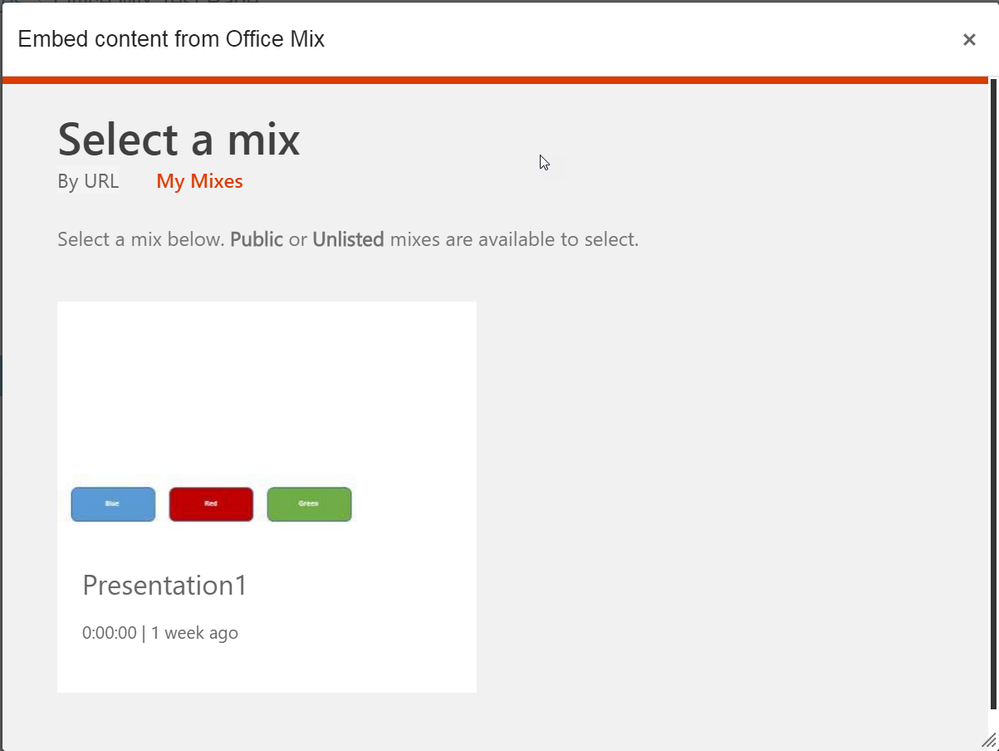This screenshot has height=751, width=999.
Task: Click the 0:00:00 duration label
Action: point(109,633)
